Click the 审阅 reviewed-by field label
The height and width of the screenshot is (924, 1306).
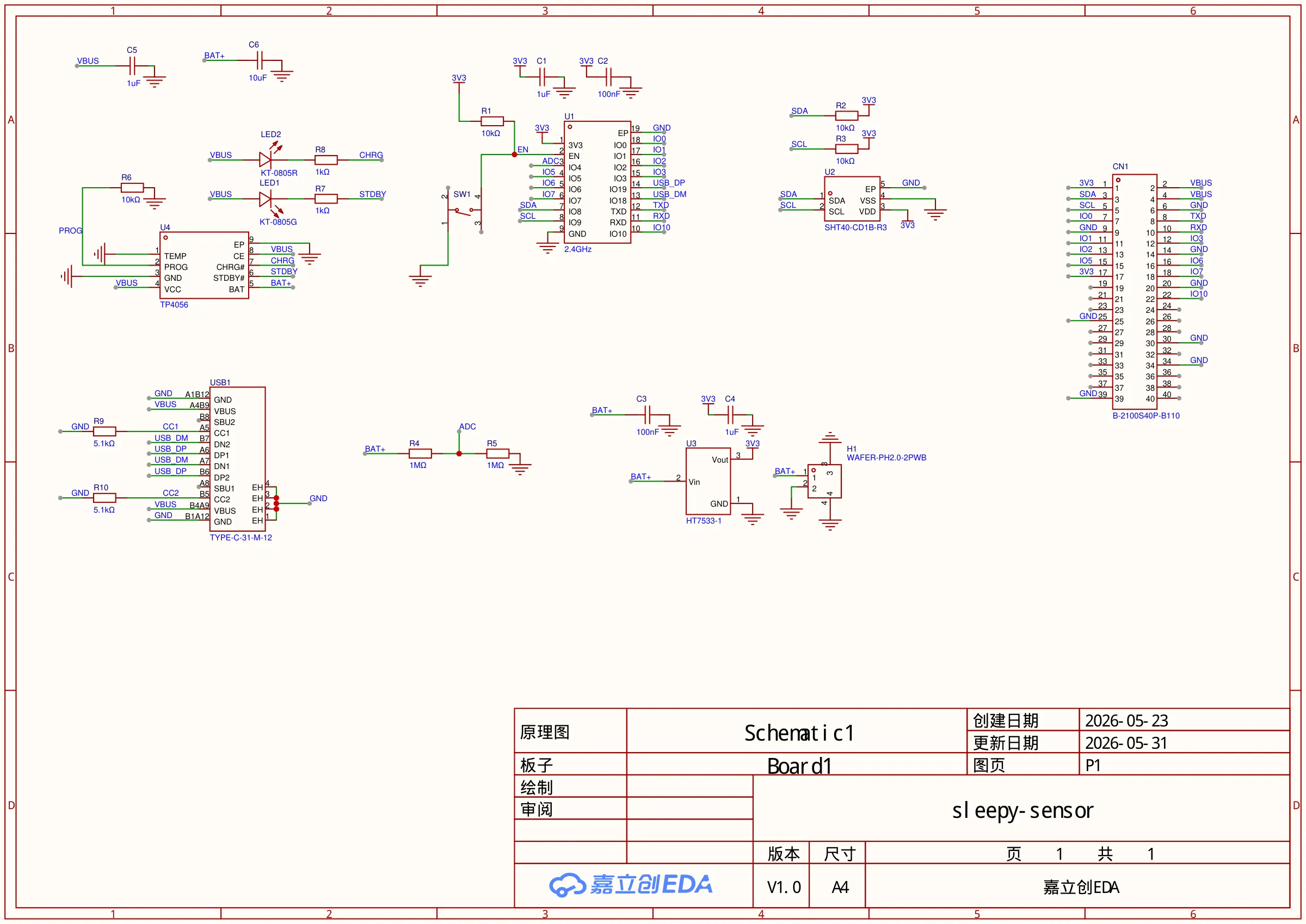537,810
